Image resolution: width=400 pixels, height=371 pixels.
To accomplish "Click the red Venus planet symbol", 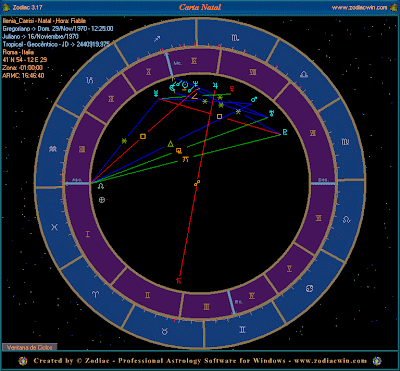I will [232, 89].
